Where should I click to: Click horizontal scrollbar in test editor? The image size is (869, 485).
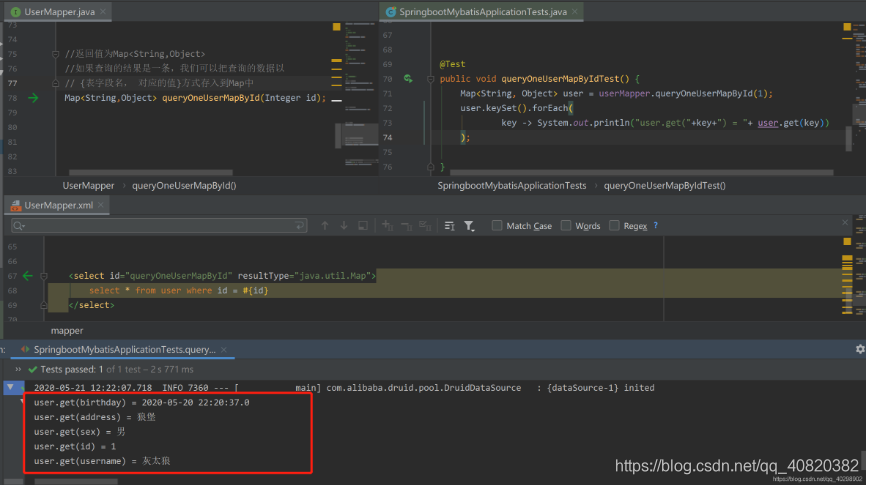(x=642, y=173)
